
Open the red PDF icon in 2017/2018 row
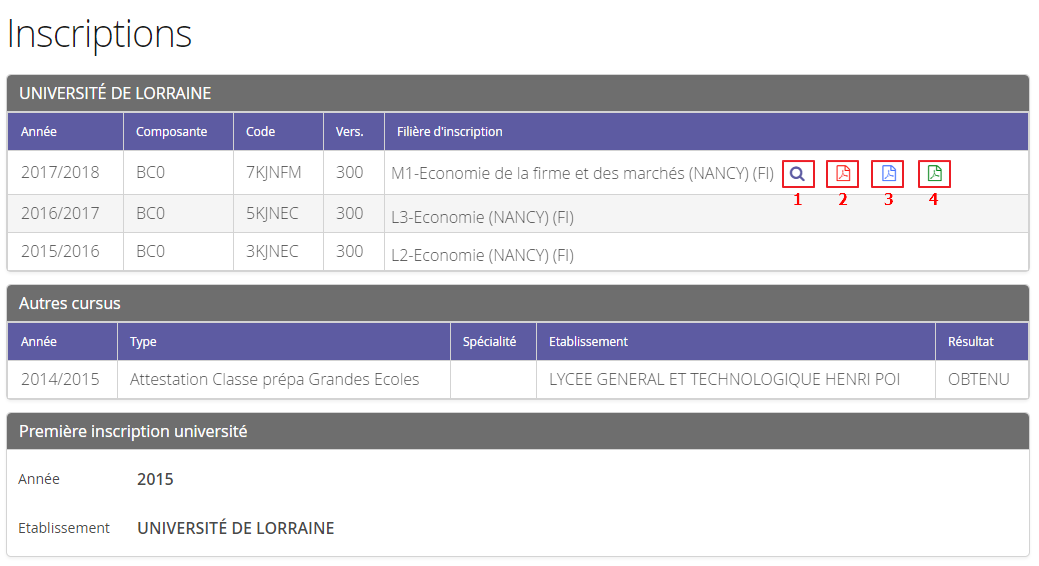(842, 174)
